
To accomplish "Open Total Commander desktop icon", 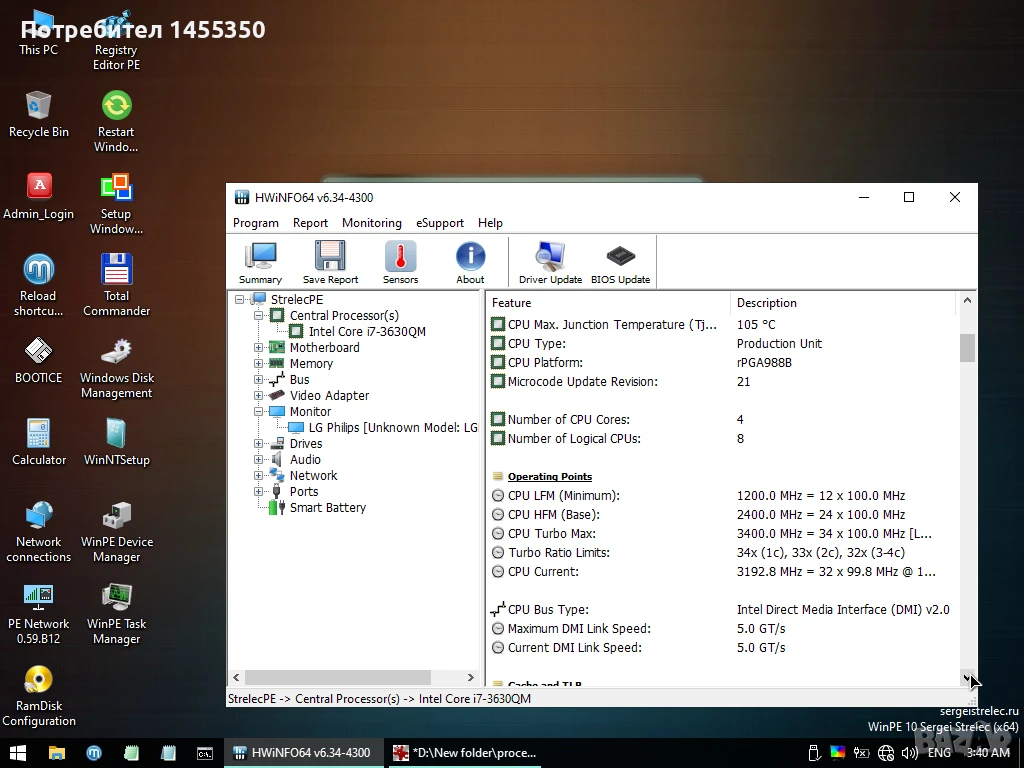I will (116, 285).
